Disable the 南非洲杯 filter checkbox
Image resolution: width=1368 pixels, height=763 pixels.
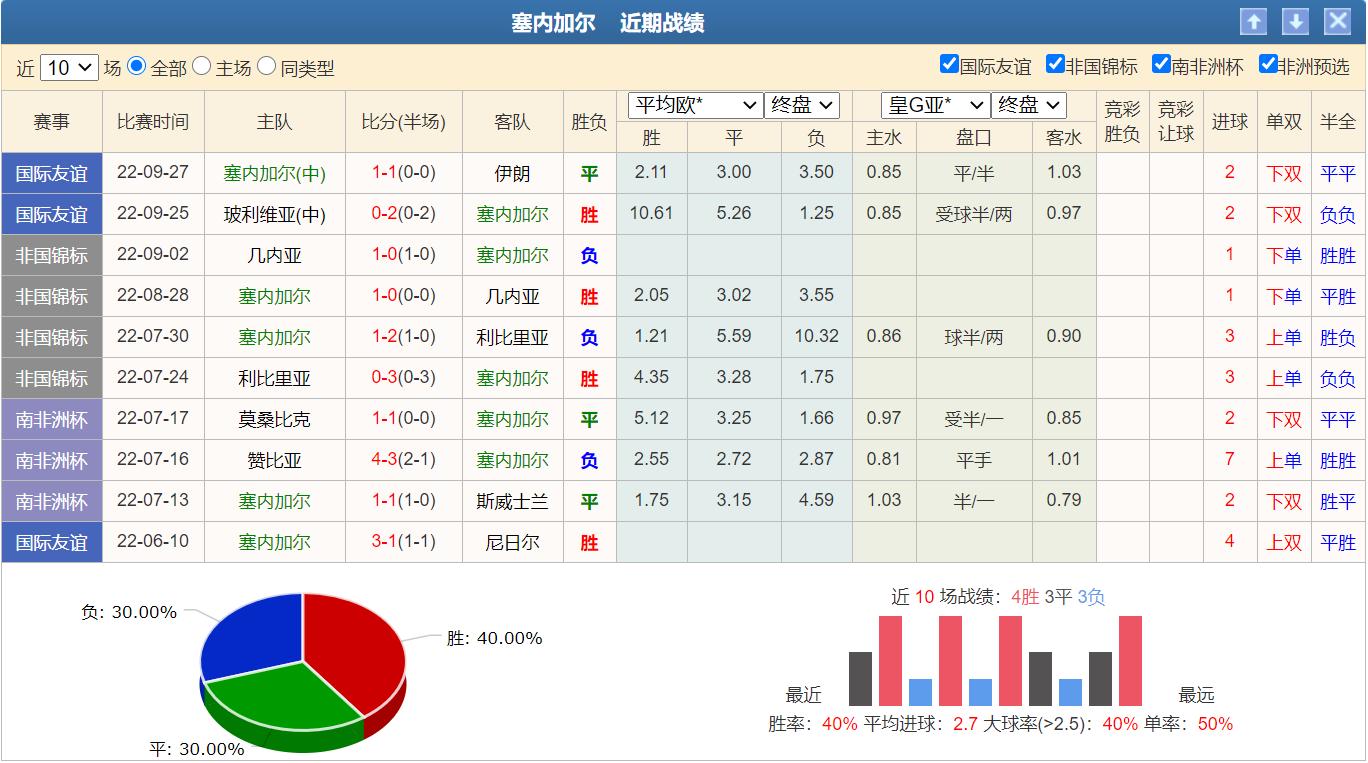[x=1160, y=63]
